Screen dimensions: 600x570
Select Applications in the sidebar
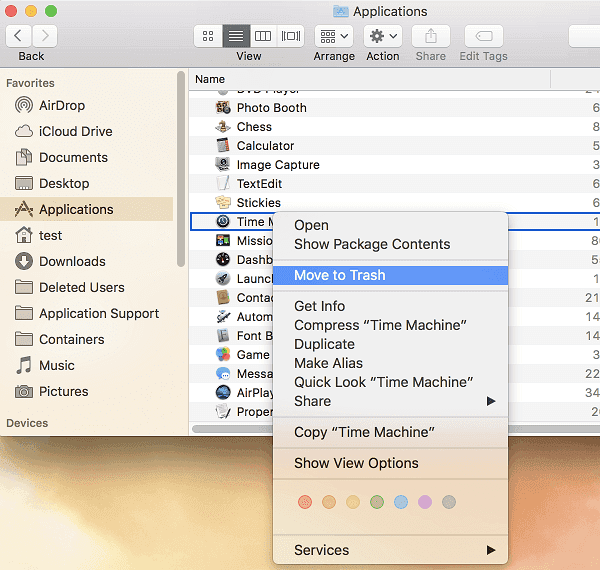point(86,209)
